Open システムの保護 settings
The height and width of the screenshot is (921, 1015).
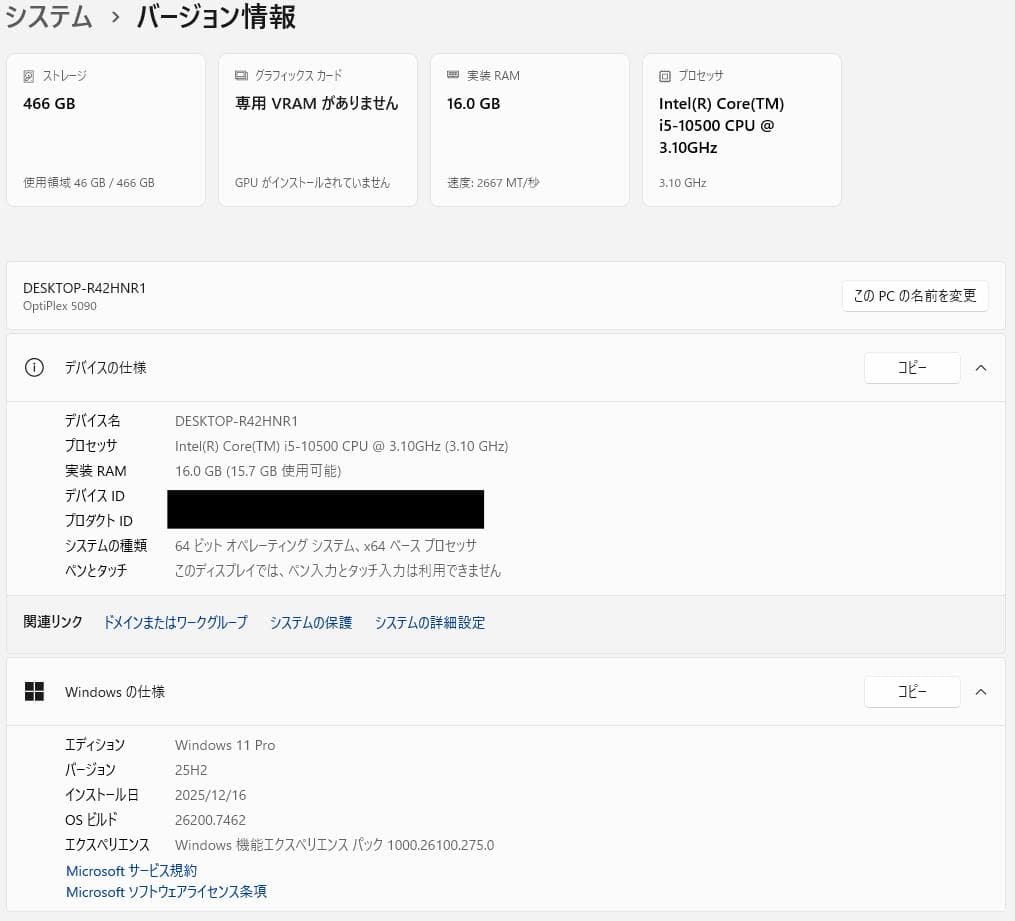(311, 622)
